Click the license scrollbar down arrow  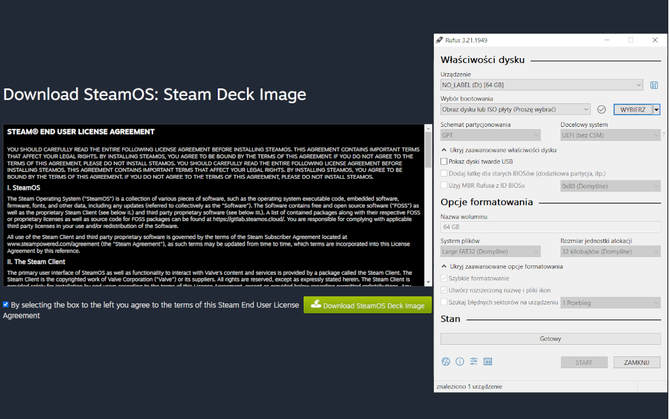[x=428, y=282]
